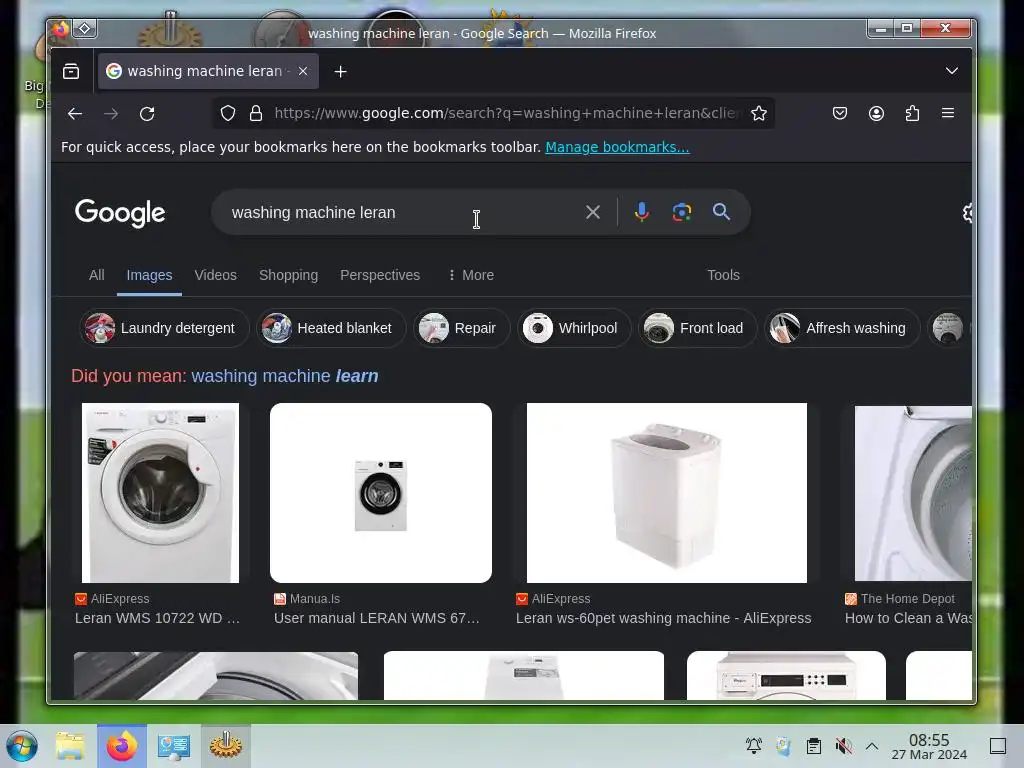Select the Images tab

(x=150, y=276)
